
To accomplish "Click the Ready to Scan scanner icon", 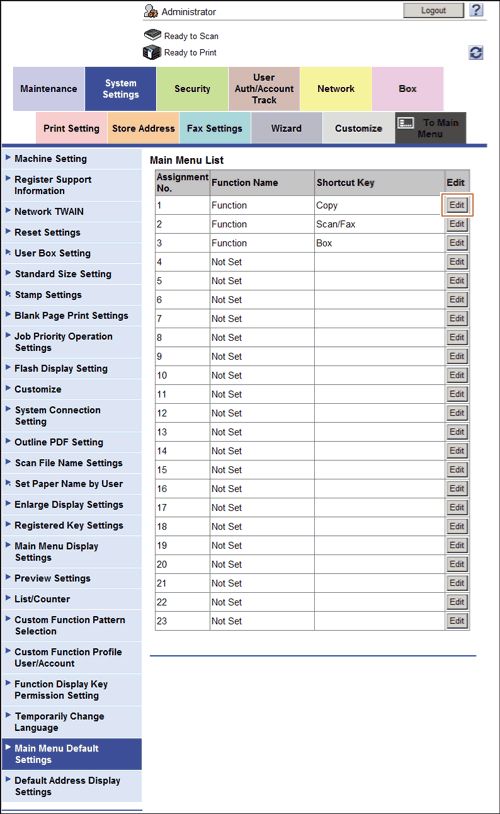I will tap(153, 35).
